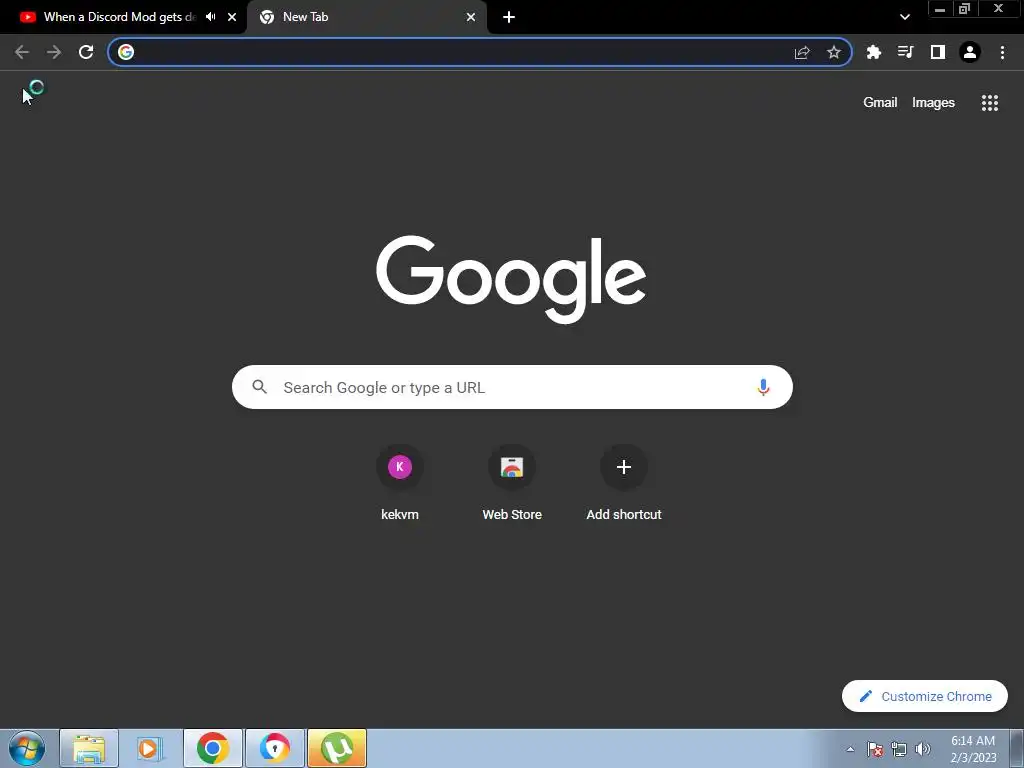
Task: Expand the tab search chevron
Action: click(x=904, y=17)
